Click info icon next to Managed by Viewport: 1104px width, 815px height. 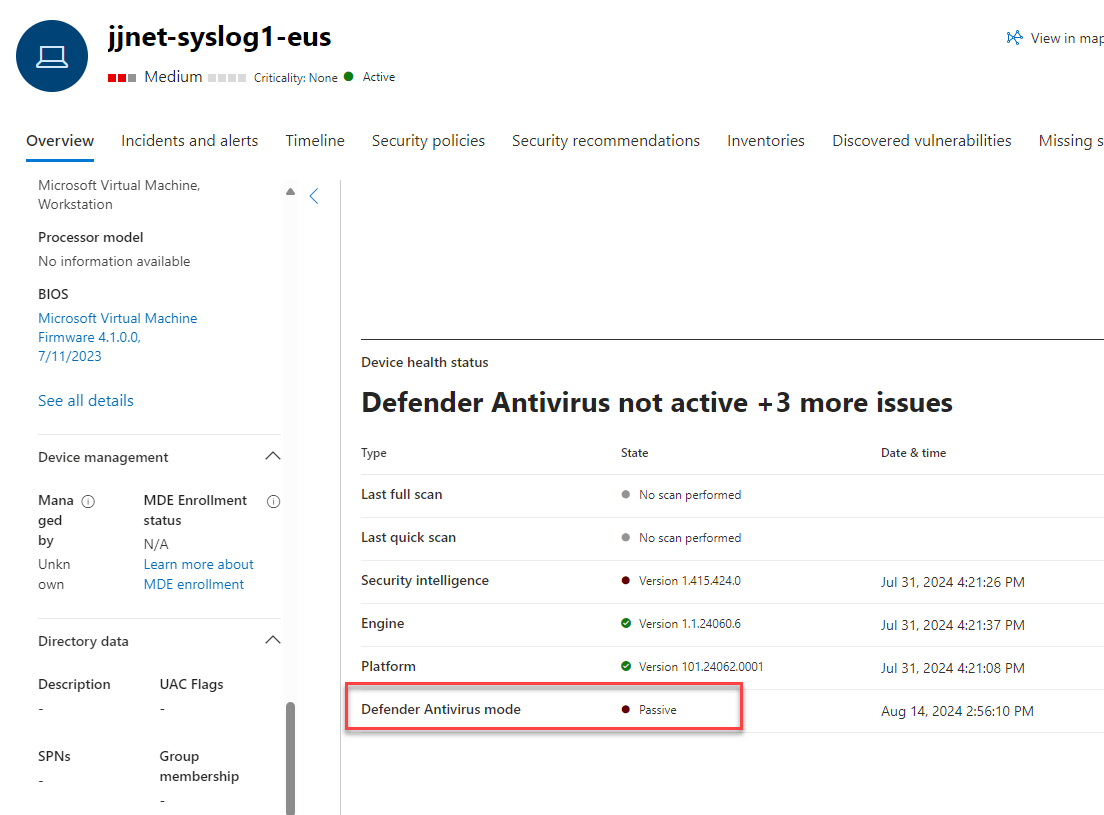tap(88, 501)
